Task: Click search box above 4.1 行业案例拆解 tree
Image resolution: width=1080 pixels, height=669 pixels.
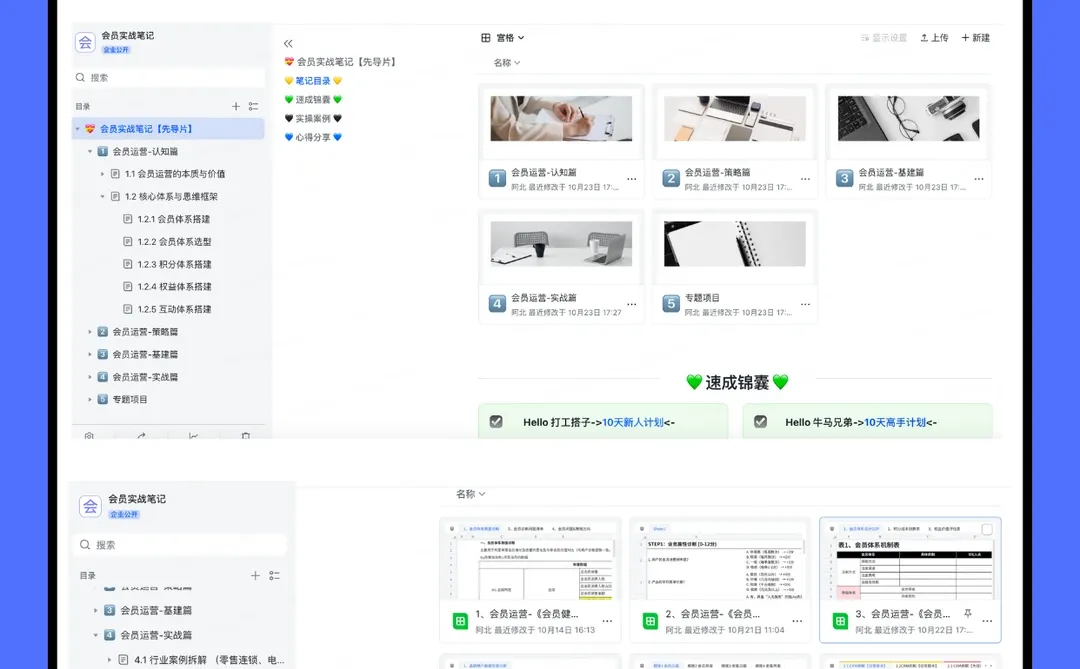Action: (180, 545)
